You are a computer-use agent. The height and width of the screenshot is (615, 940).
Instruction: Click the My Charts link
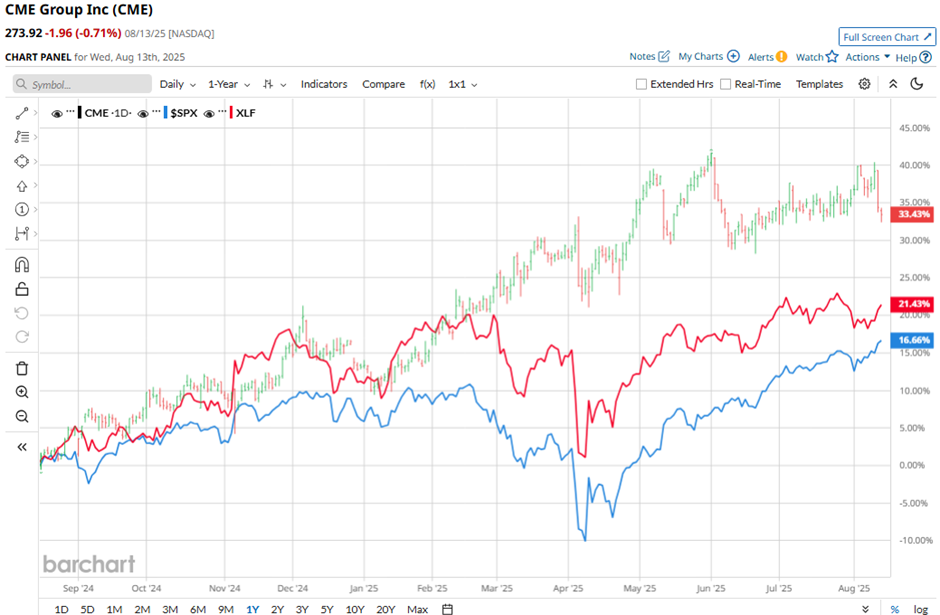(x=700, y=56)
